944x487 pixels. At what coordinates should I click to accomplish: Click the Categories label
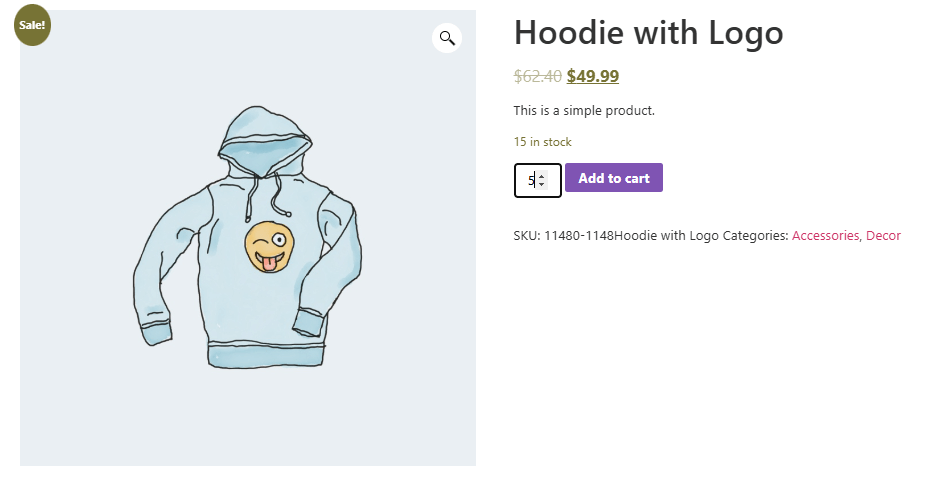(x=755, y=236)
